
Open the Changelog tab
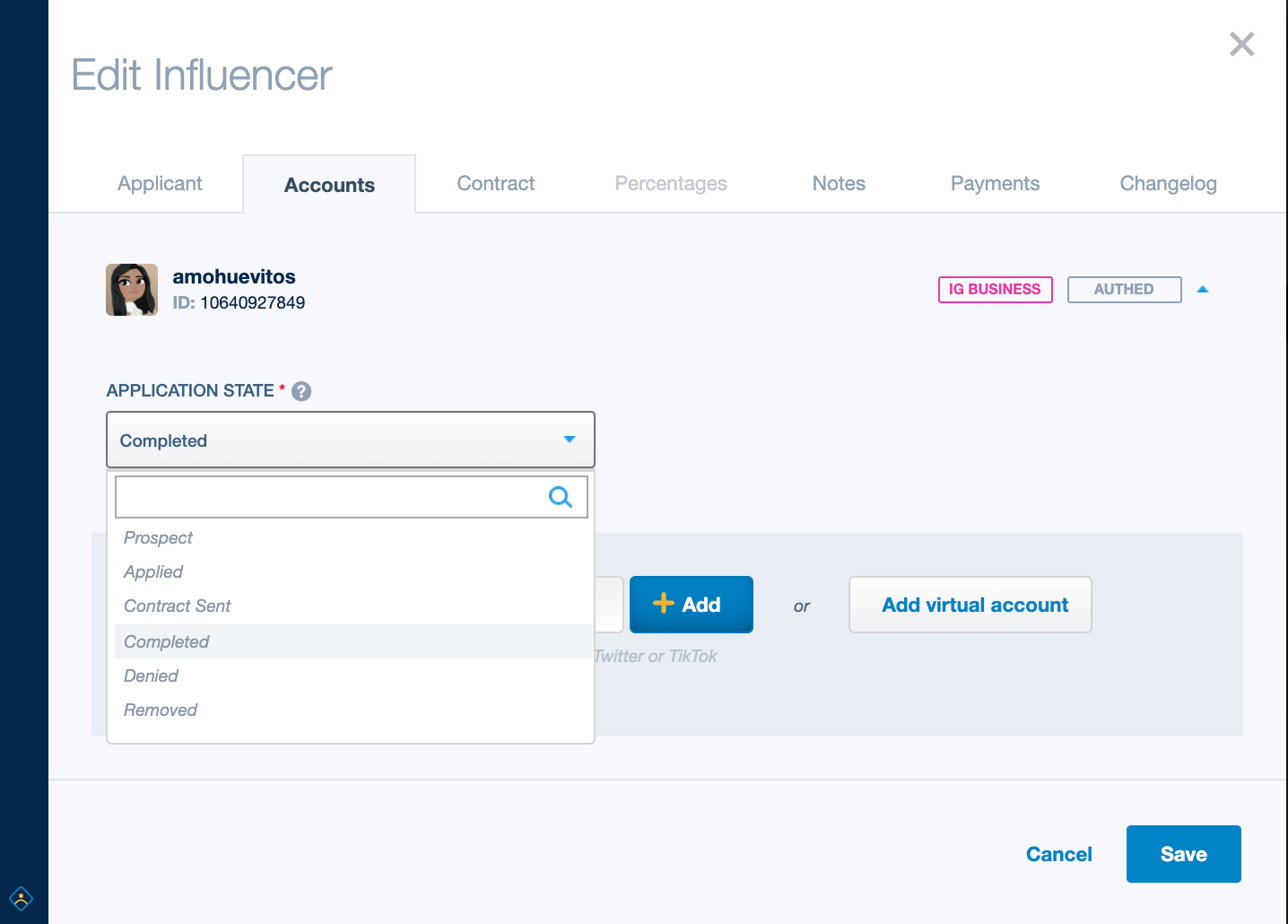(x=1168, y=183)
